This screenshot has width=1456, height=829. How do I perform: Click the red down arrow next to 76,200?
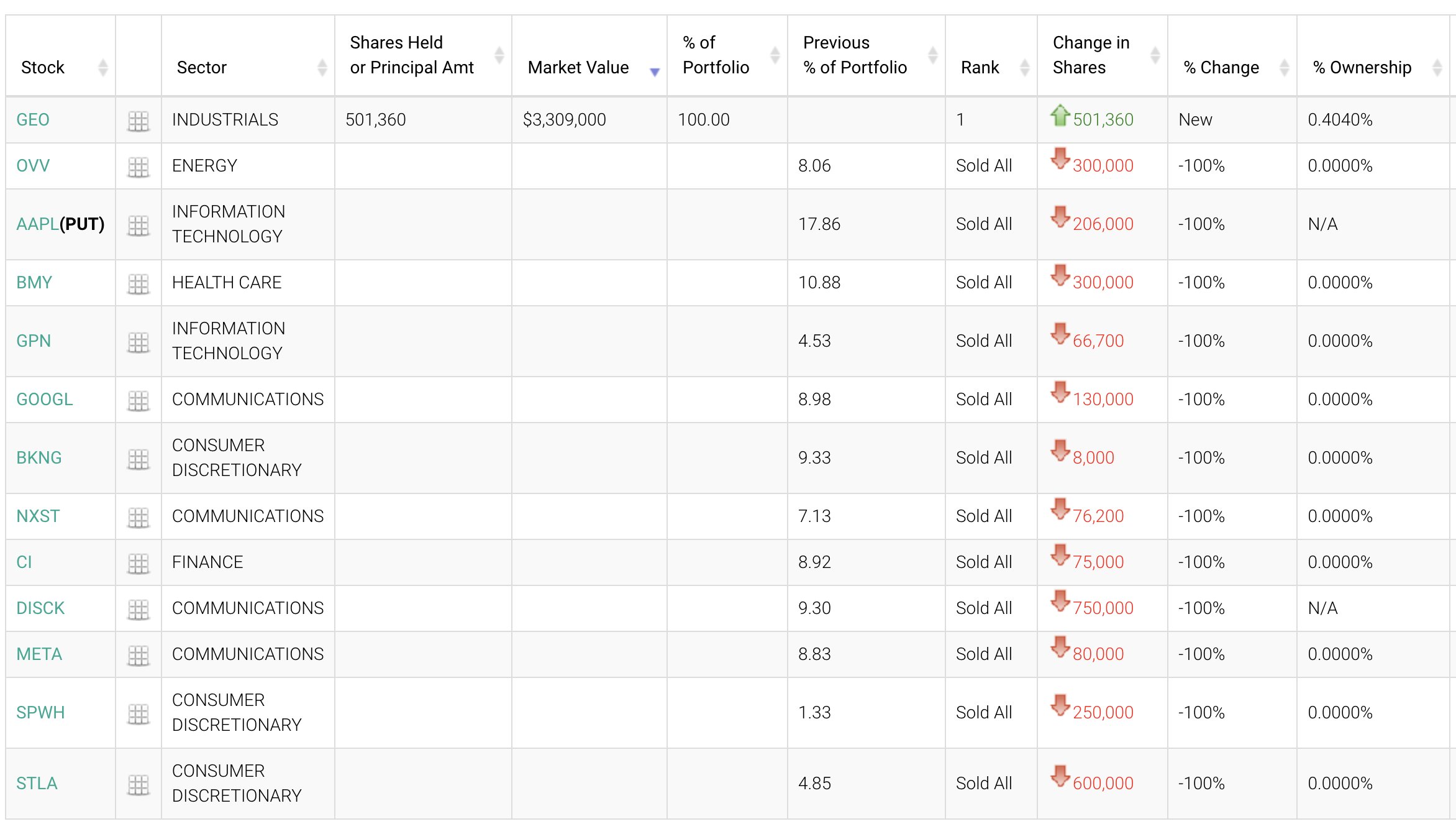[1060, 509]
